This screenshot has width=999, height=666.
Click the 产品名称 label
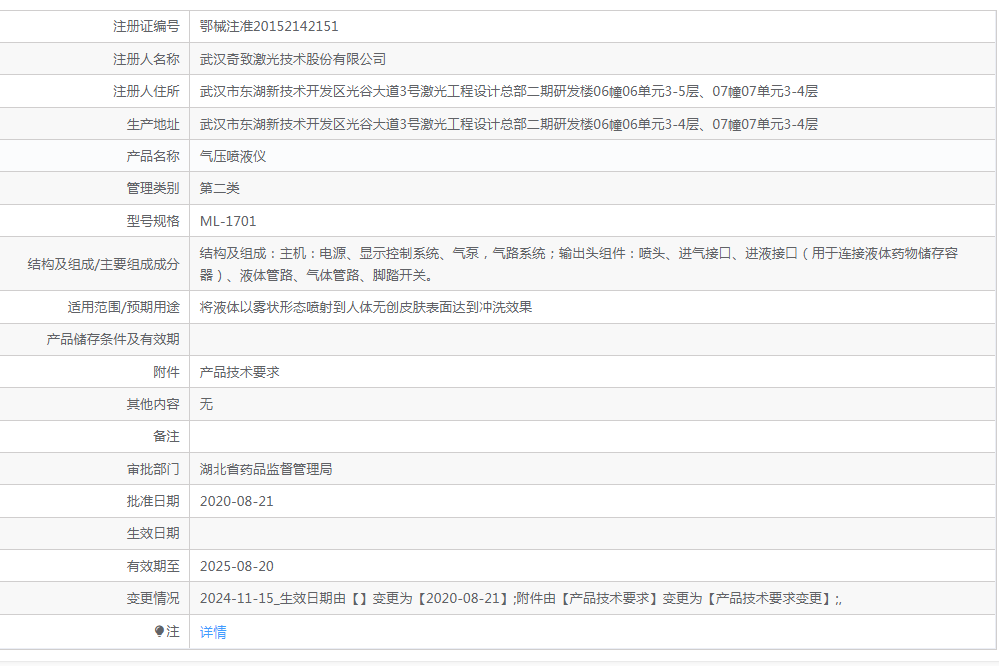coord(153,156)
